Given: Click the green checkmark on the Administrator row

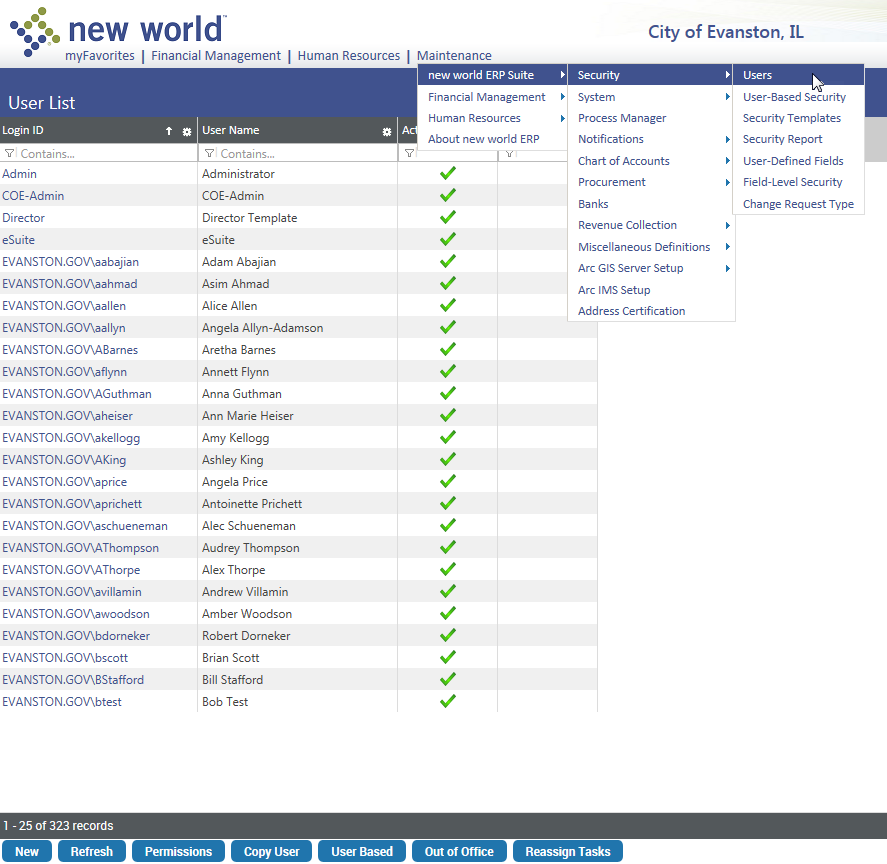Looking at the screenshot, I should click(x=447, y=173).
